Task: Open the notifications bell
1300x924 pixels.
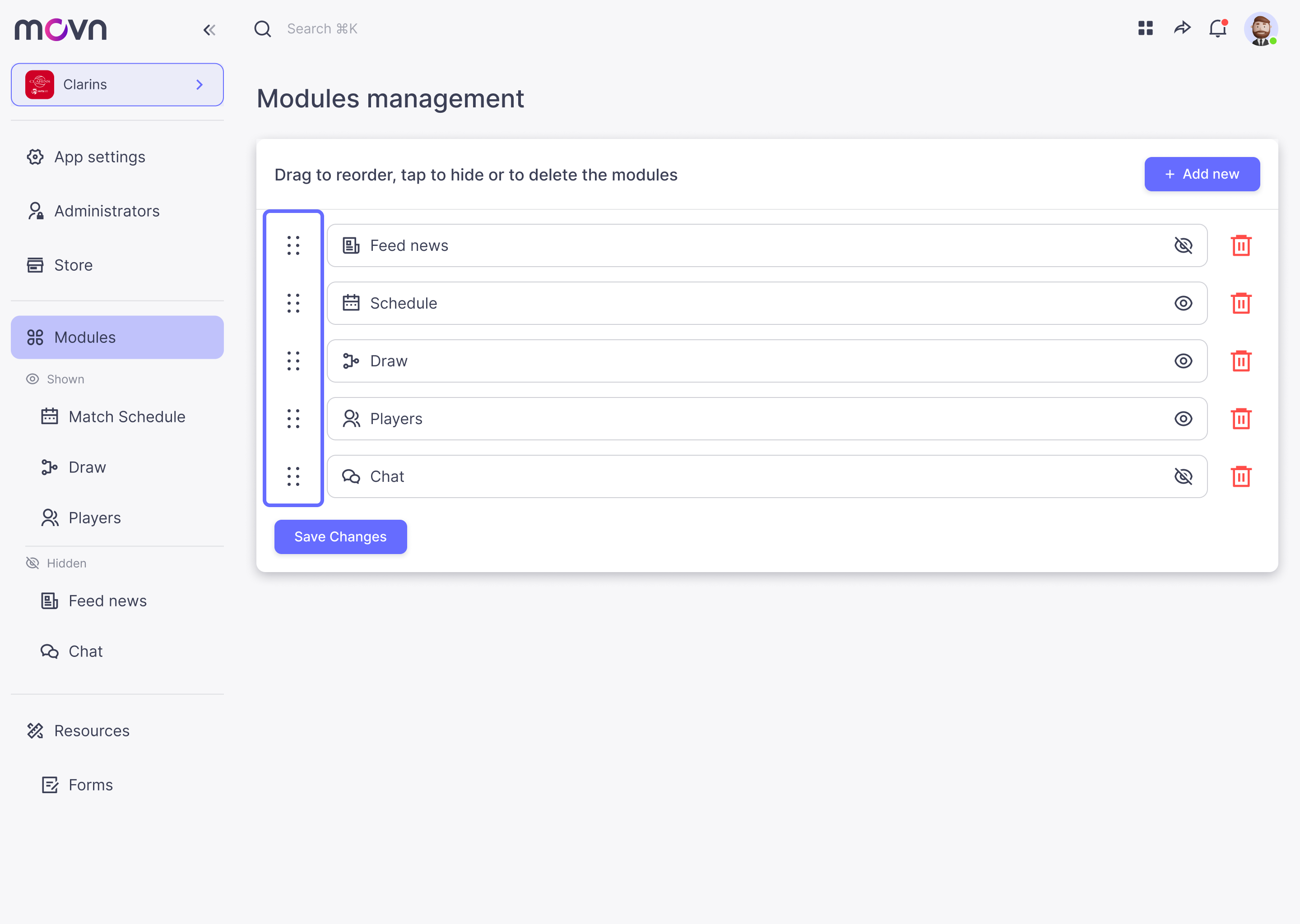Action: [x=1217, y=28]
